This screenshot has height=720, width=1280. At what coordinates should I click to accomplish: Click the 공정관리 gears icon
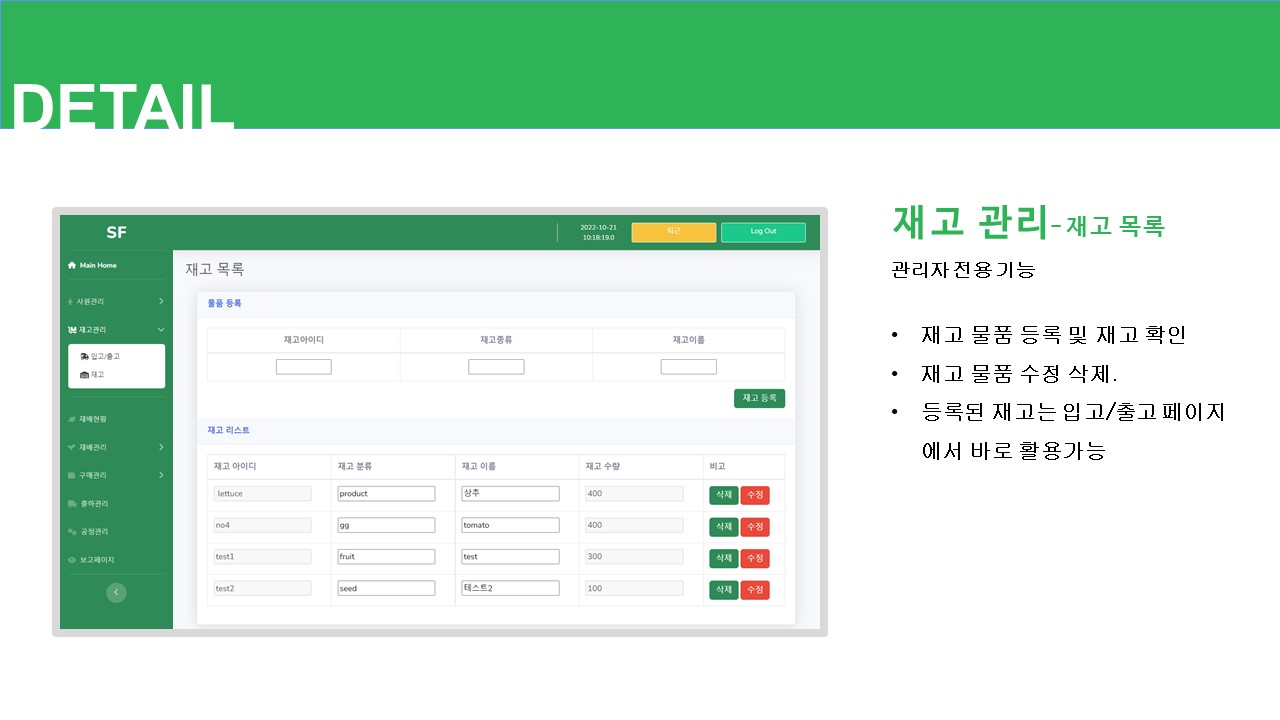(72, 531)
